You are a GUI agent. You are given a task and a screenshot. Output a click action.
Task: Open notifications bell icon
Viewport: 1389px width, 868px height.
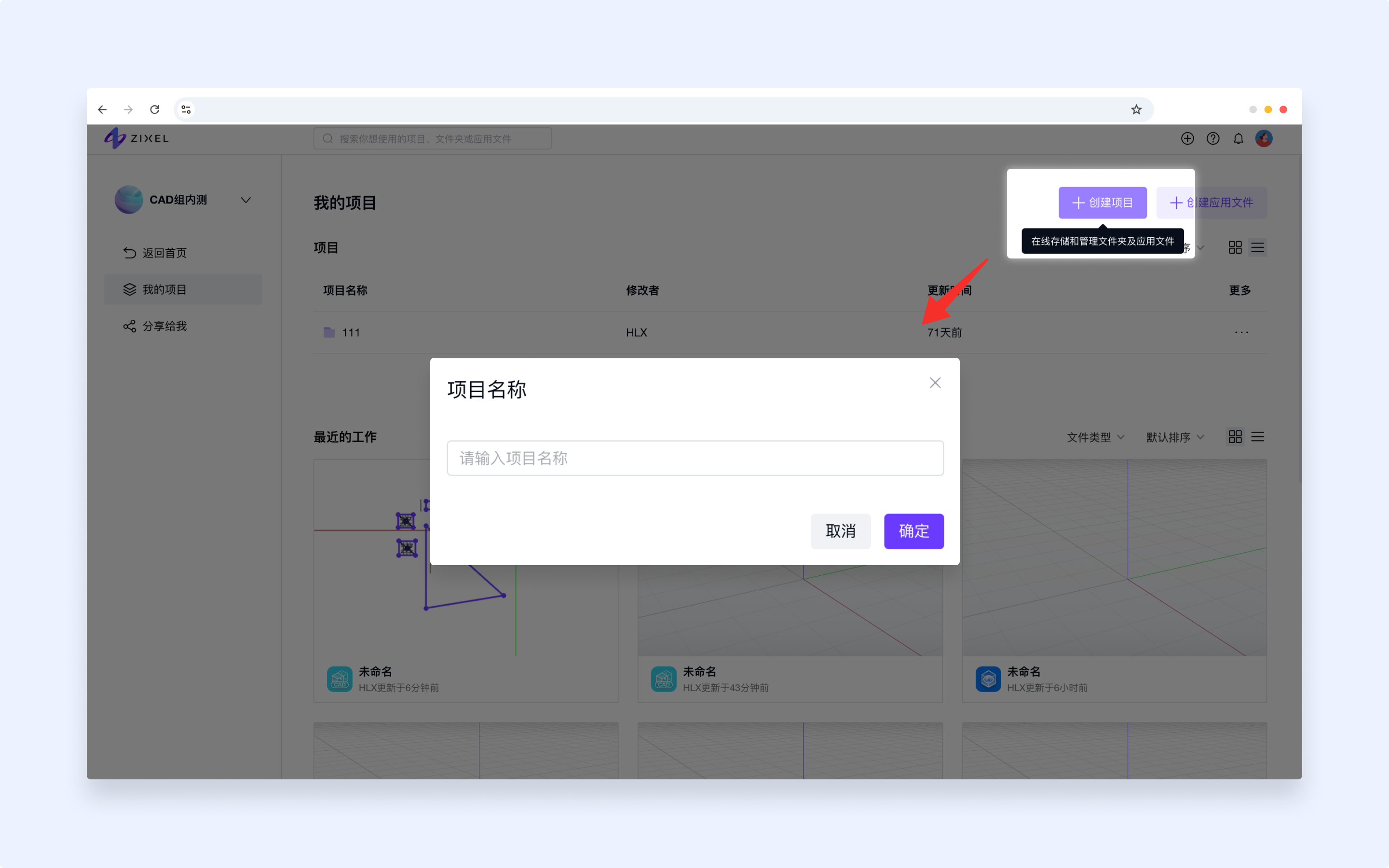[1239, 138]
